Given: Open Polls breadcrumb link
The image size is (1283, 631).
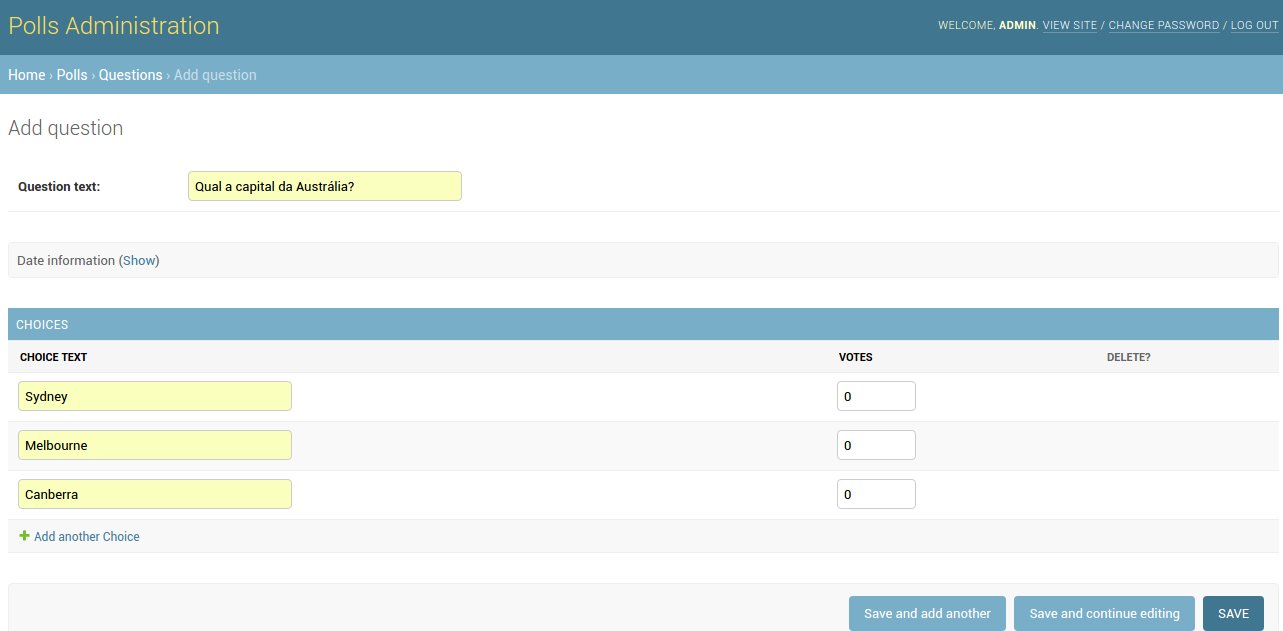Looking at the screenshot, I should (72, 75).
